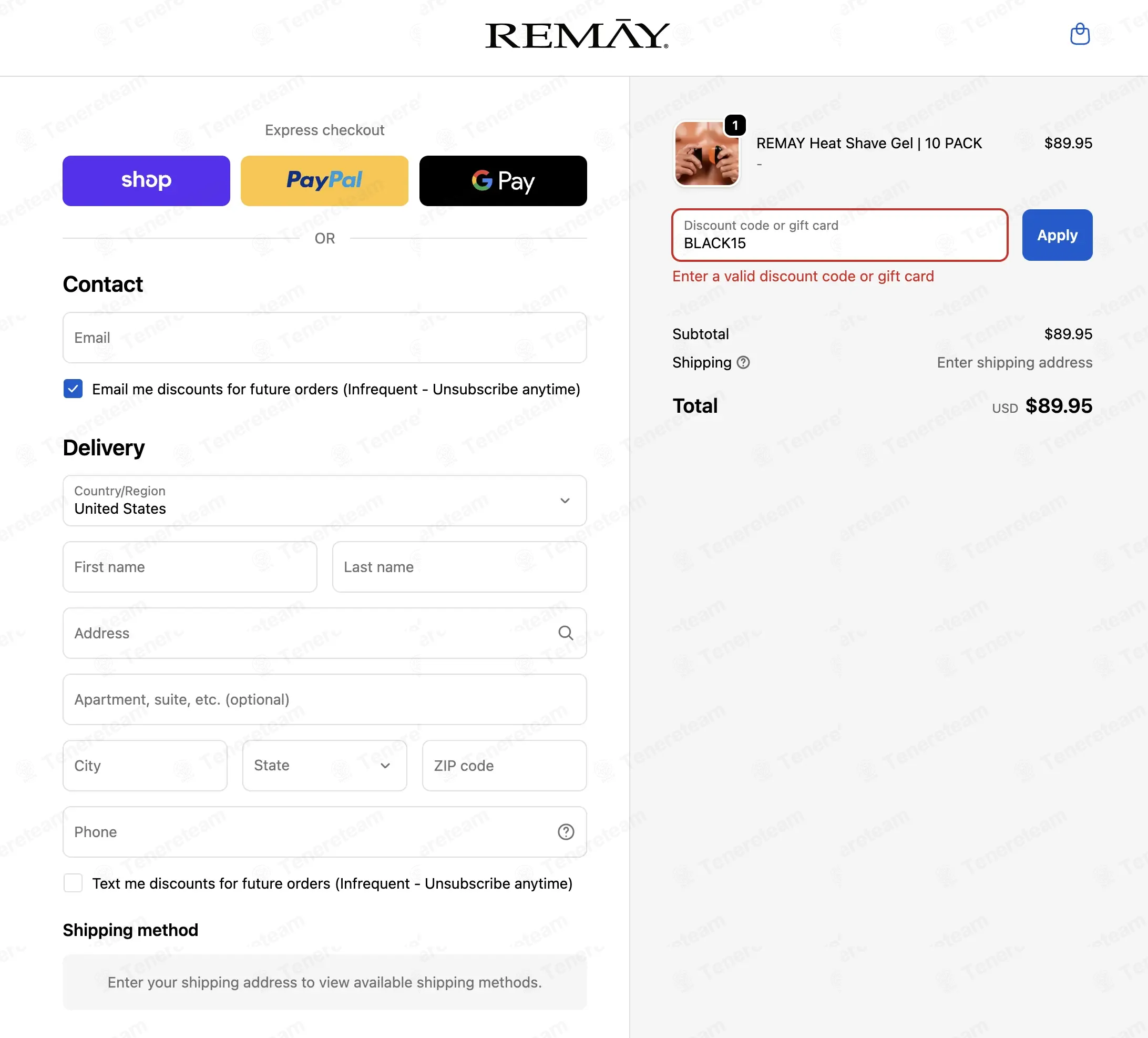
Task: Click the USD $89.95 total amount
Action: pos(1042,405)
